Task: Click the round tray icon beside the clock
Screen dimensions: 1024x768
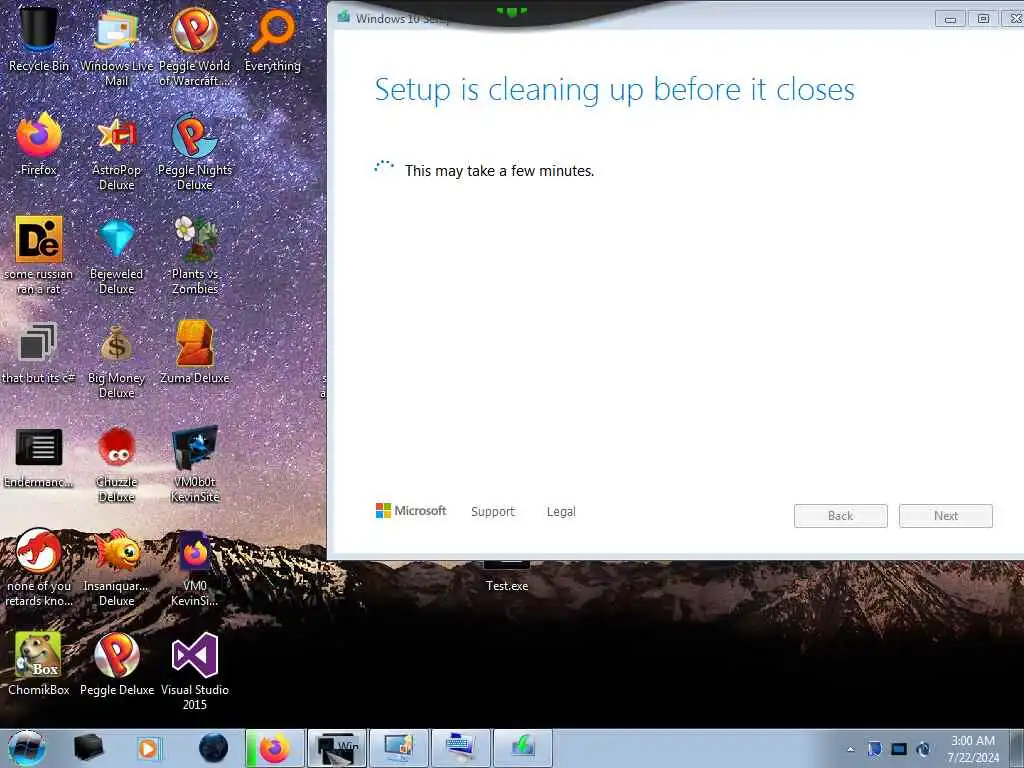Action: click(x=923, y=749)
